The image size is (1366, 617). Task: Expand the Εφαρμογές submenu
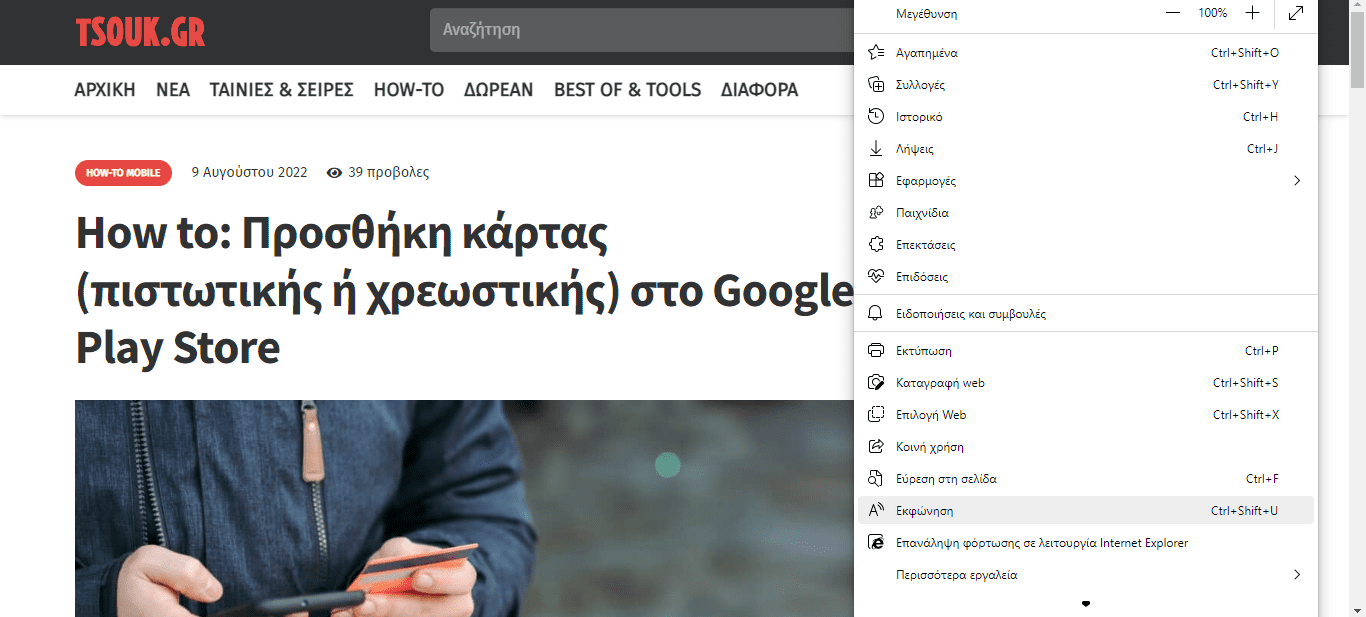tap(1297, 180)
